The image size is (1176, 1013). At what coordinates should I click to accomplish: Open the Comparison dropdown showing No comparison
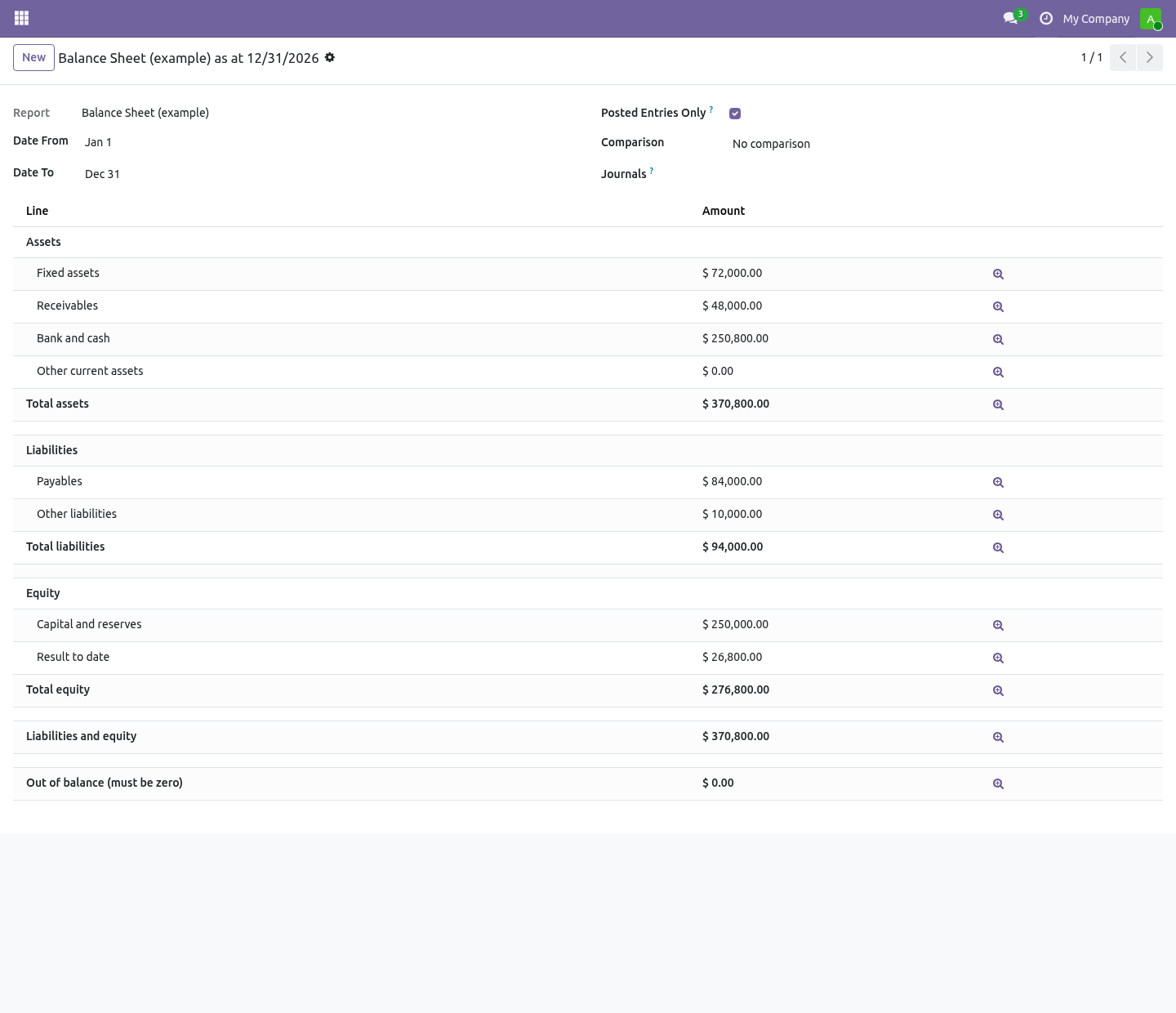point(947,144)
